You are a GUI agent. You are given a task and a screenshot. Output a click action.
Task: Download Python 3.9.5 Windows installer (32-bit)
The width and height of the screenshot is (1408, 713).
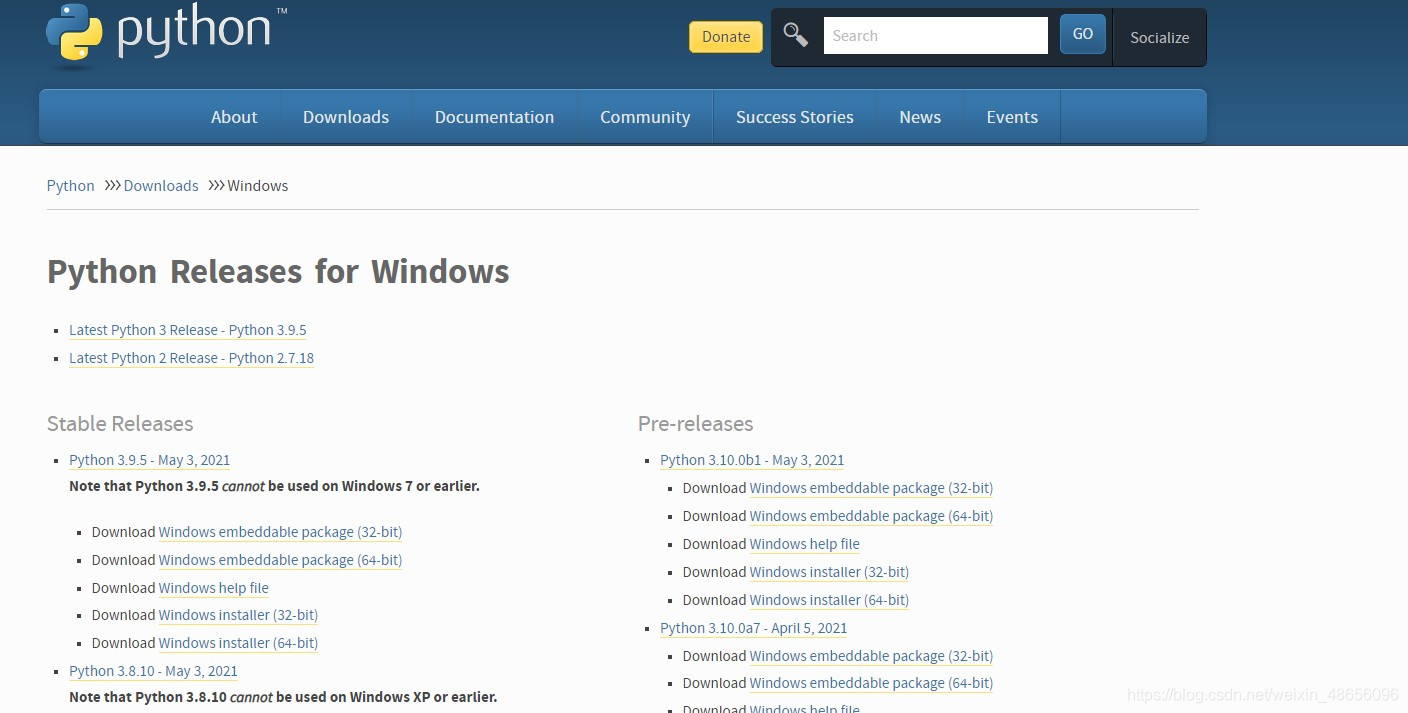click(238, 615)
